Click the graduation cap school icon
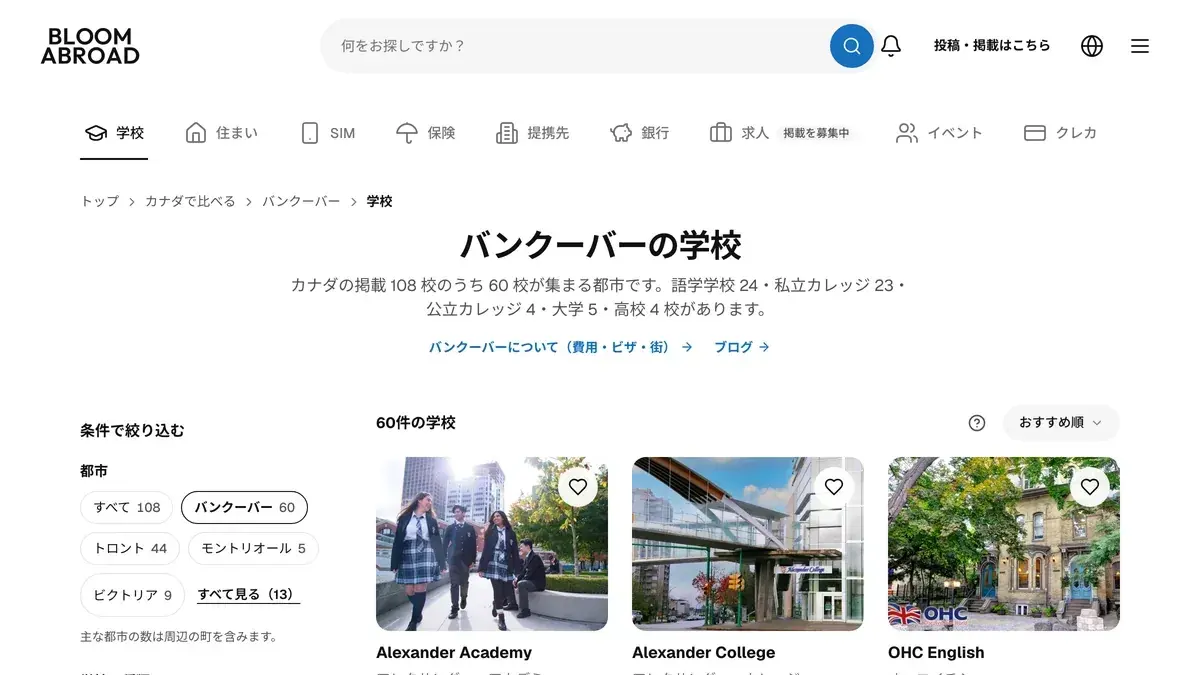The image size is (1200, 675). [96, 133]
